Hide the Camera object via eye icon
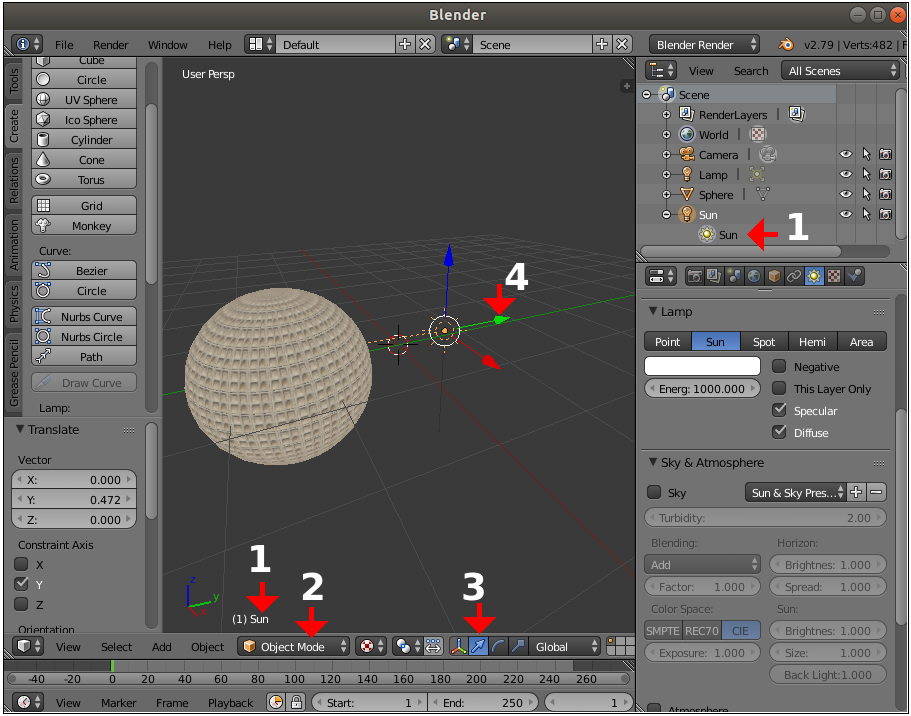The height and width of the screenshot is (716, 911). click(x=846, y=155)
